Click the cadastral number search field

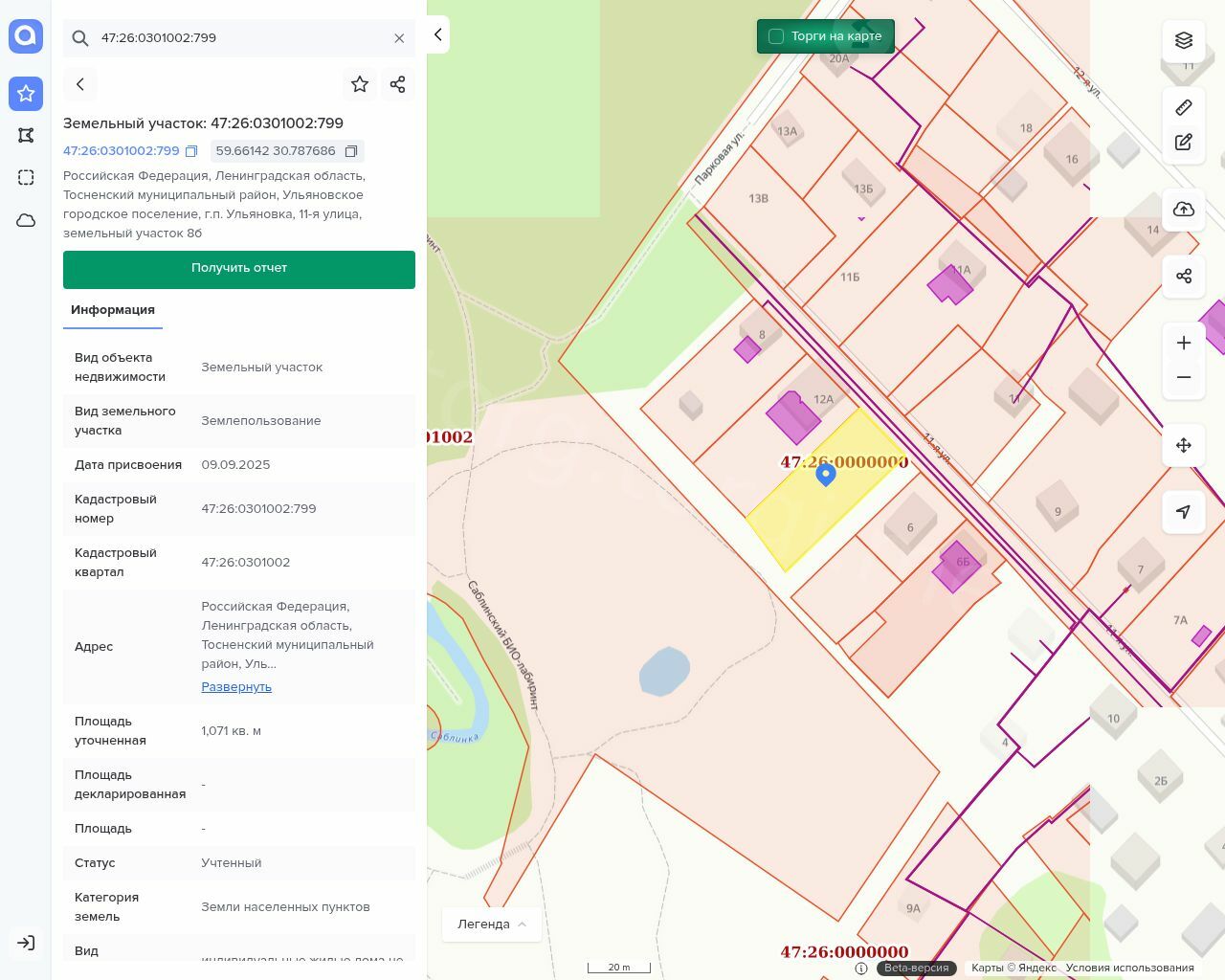click(239, 38)
